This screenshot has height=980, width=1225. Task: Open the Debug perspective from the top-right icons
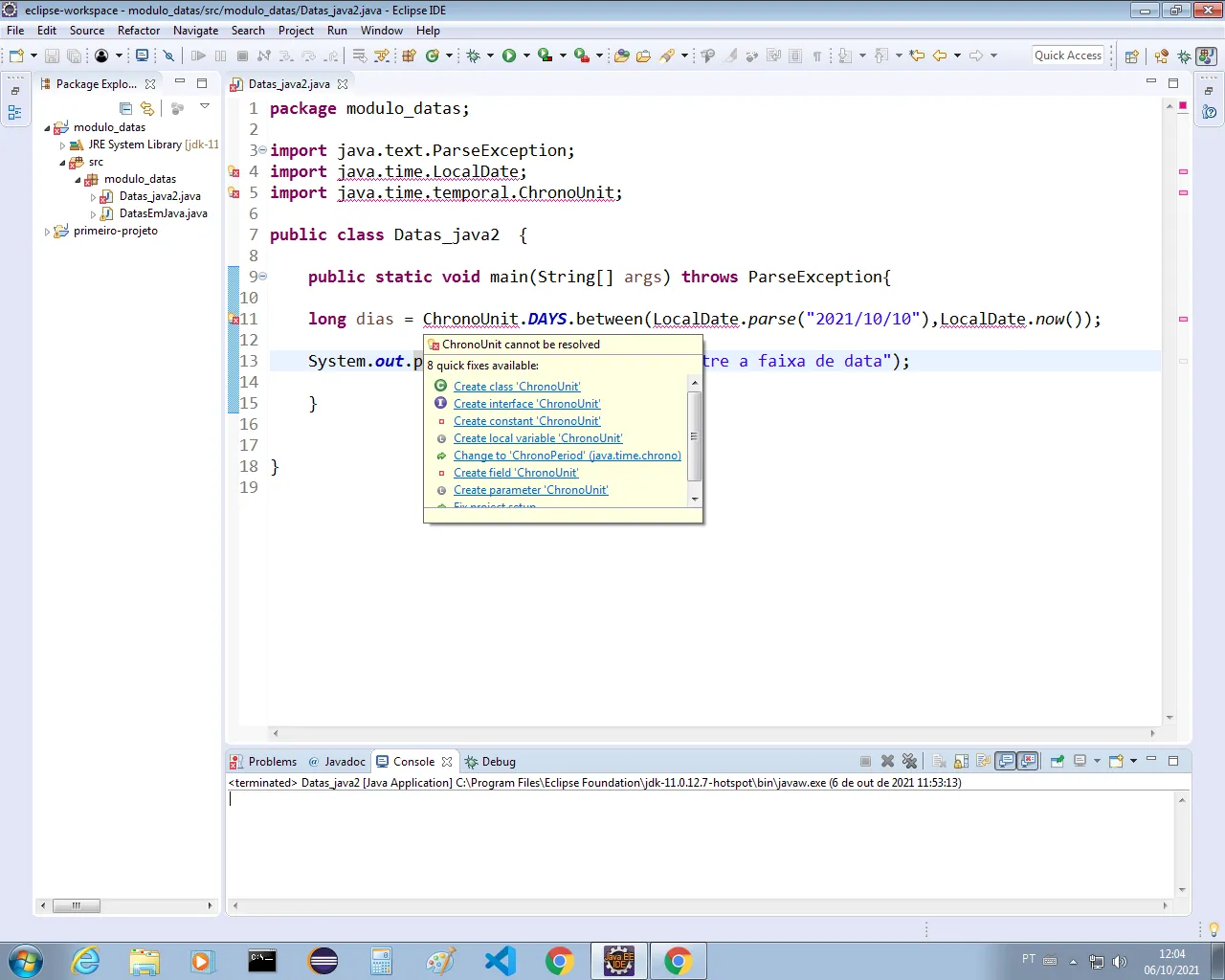tap(1184, 56)
